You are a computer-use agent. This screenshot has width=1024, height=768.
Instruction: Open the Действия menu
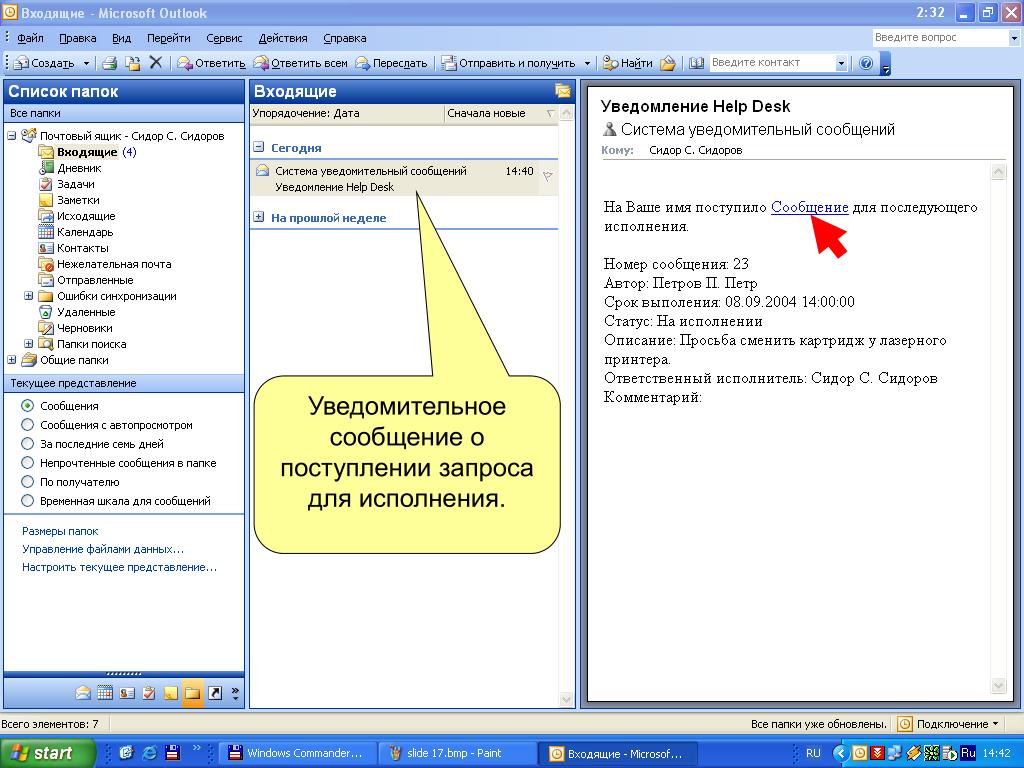coord(283,38)
